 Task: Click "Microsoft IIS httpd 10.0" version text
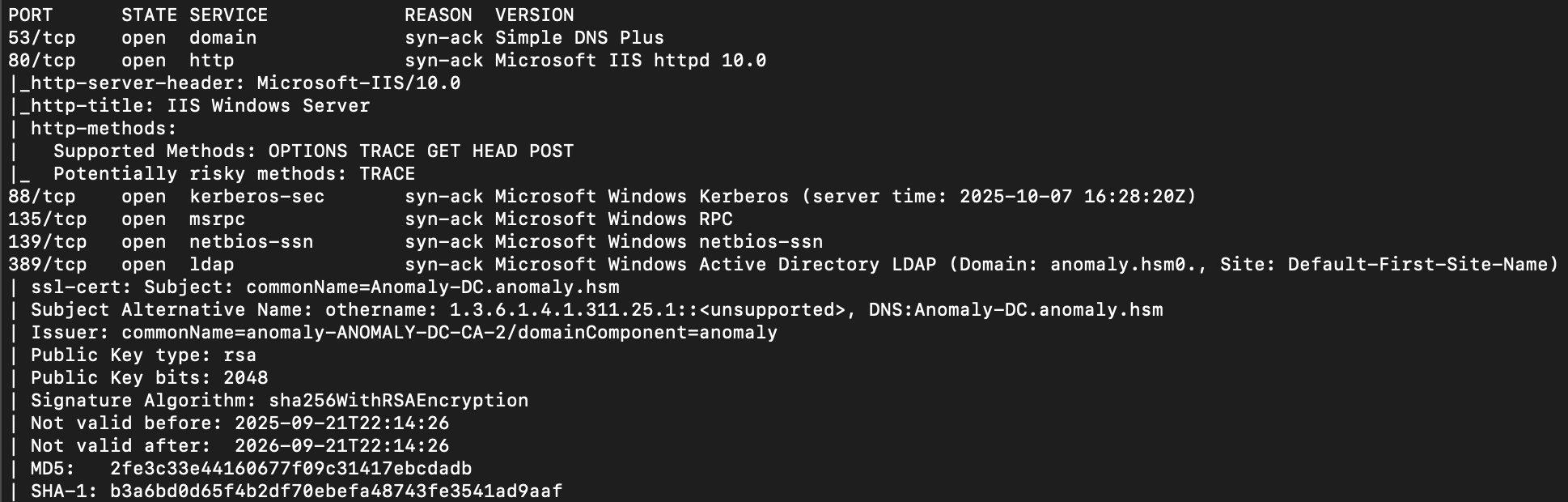[630, 61]
